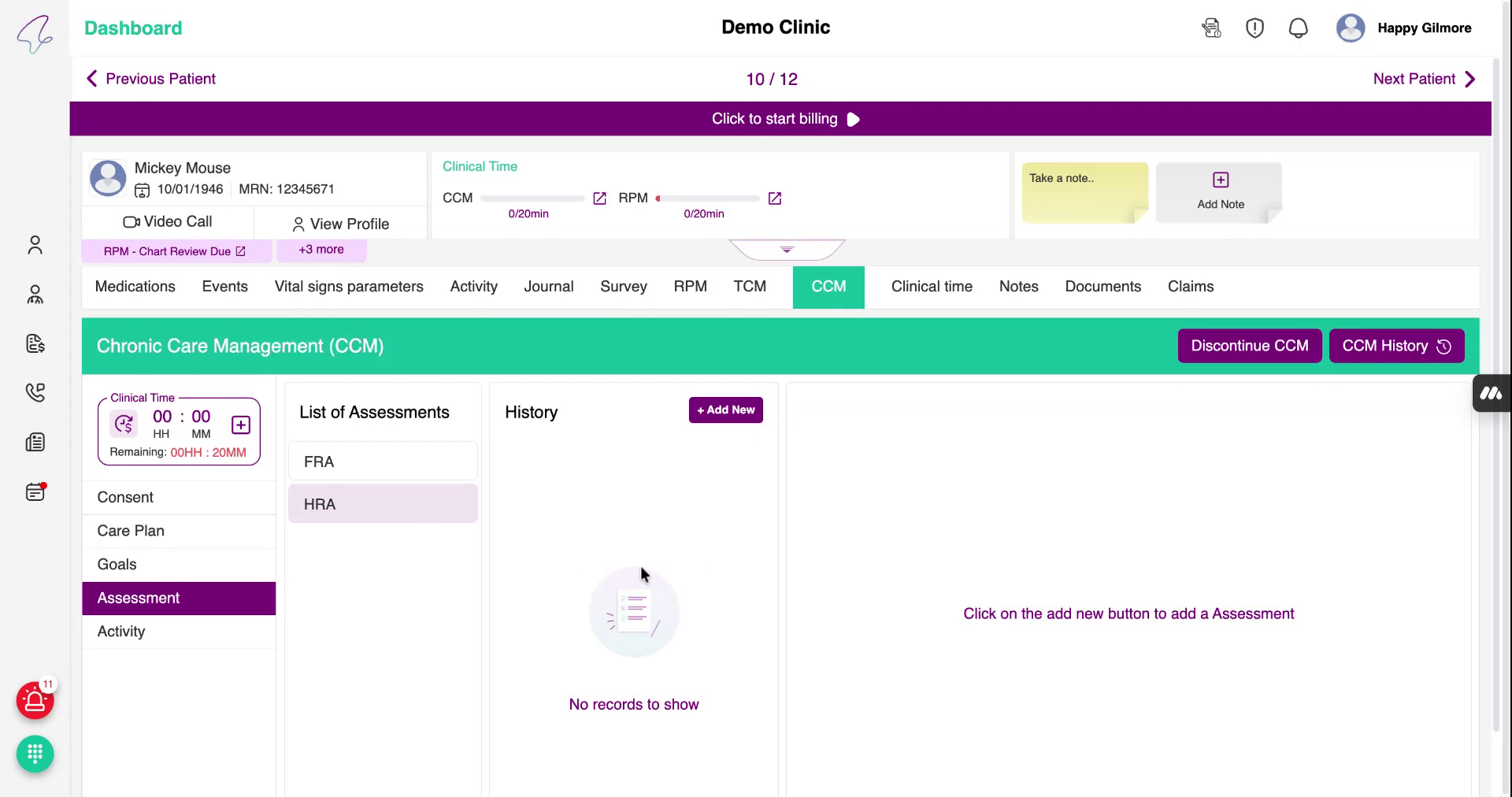Expand the +3 more patient tags

click(321, 250)
